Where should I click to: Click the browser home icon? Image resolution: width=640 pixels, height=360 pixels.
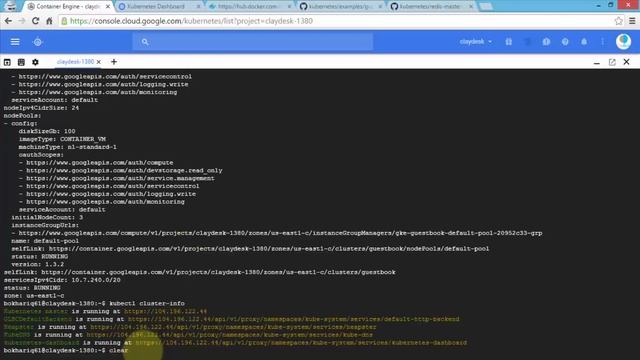click(x=49, y=21)
